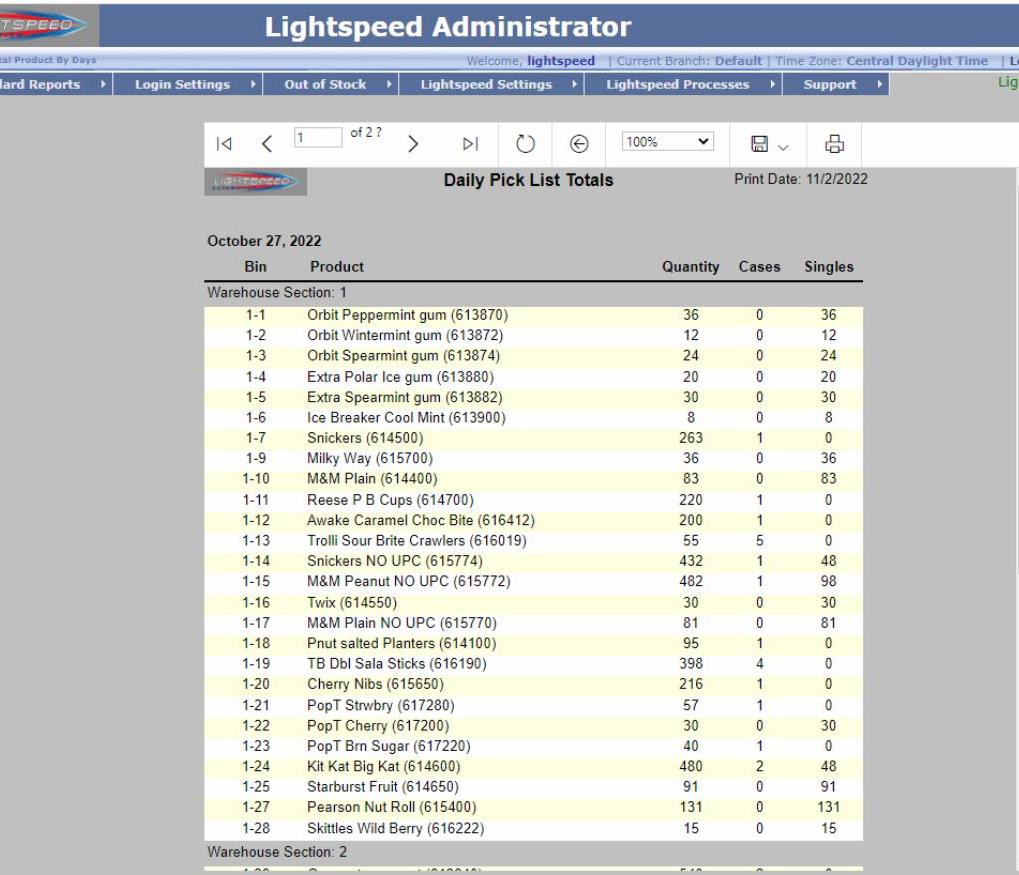Select Pearson Nut Roll (615400)
1019x875 pixels.
[x=391, y=807]
